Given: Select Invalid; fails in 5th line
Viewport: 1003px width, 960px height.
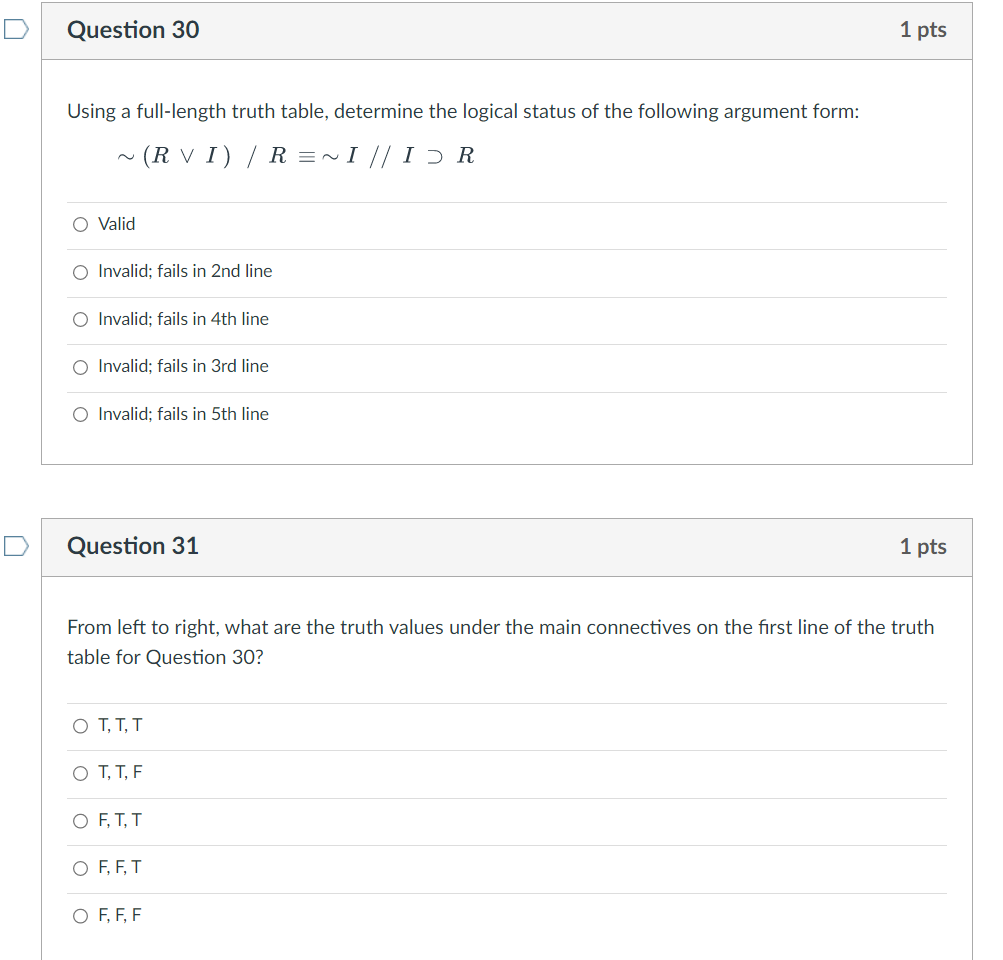Looking at the screenshot, I should [80, 414].
